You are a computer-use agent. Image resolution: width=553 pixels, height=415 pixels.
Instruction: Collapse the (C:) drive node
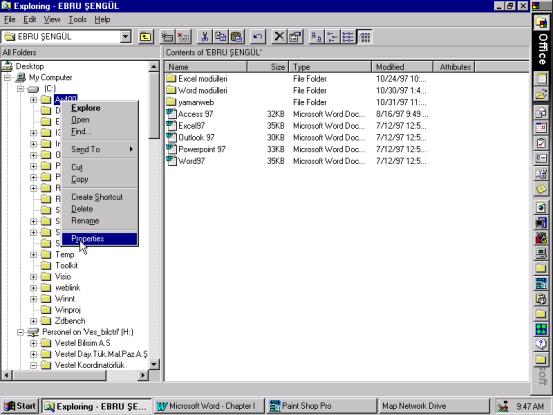click(21, 89)
